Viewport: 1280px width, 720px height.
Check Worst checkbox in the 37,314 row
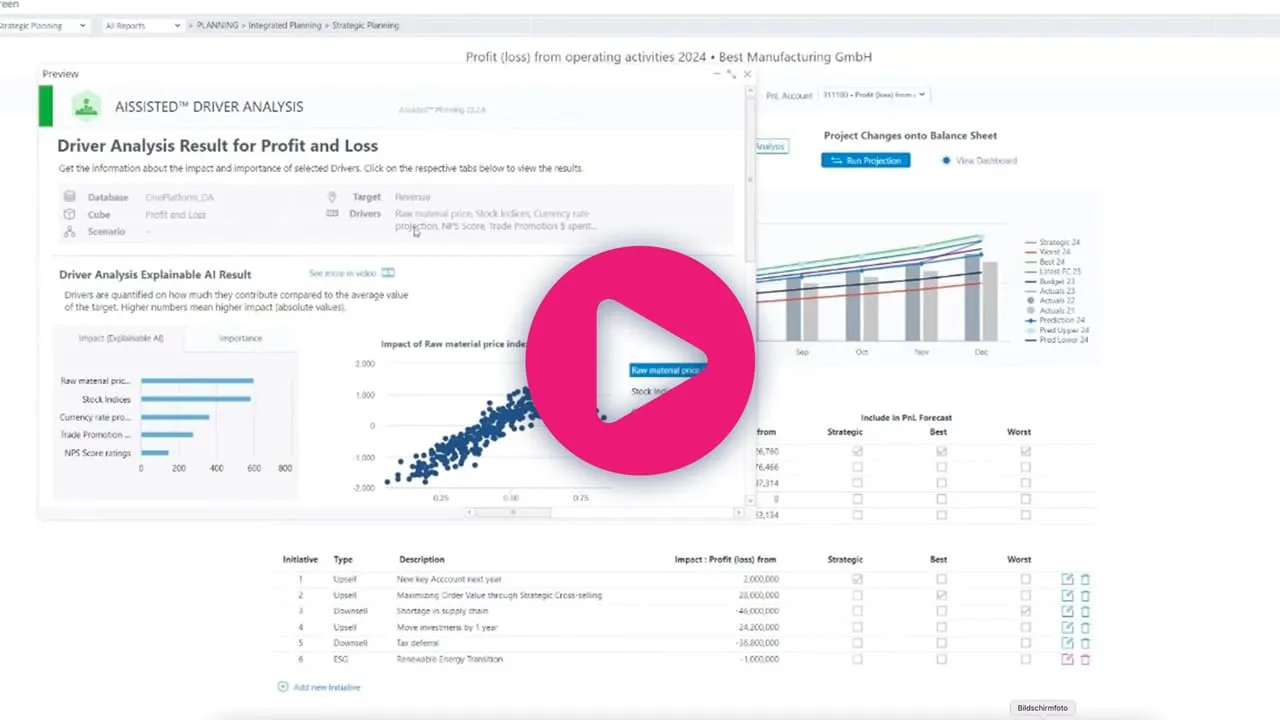click(x=1025, y=483)
